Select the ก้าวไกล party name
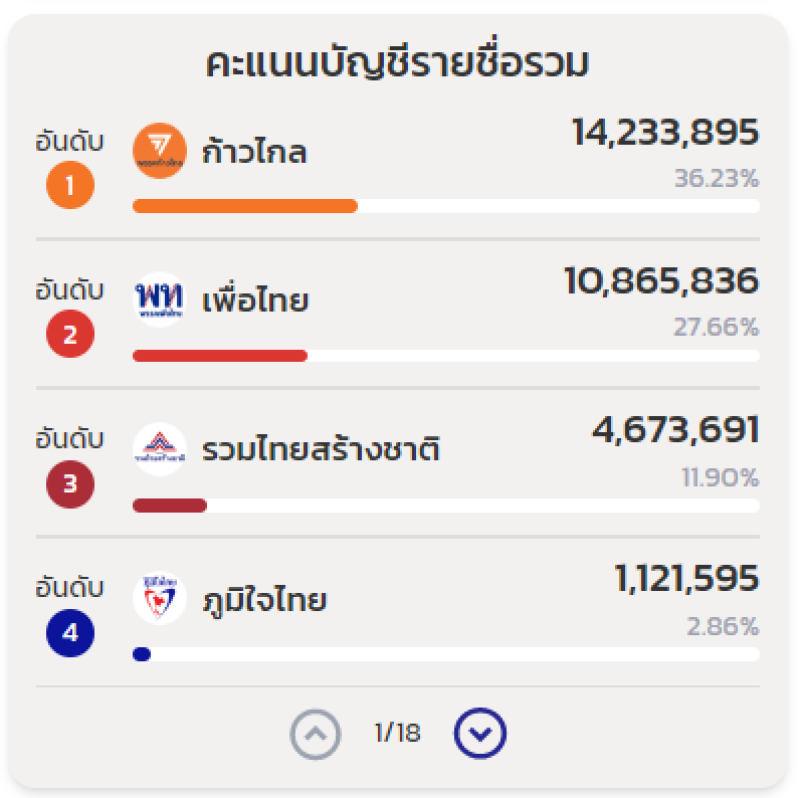This screenshot has height=798, width=800. click(x=255, y=151)
